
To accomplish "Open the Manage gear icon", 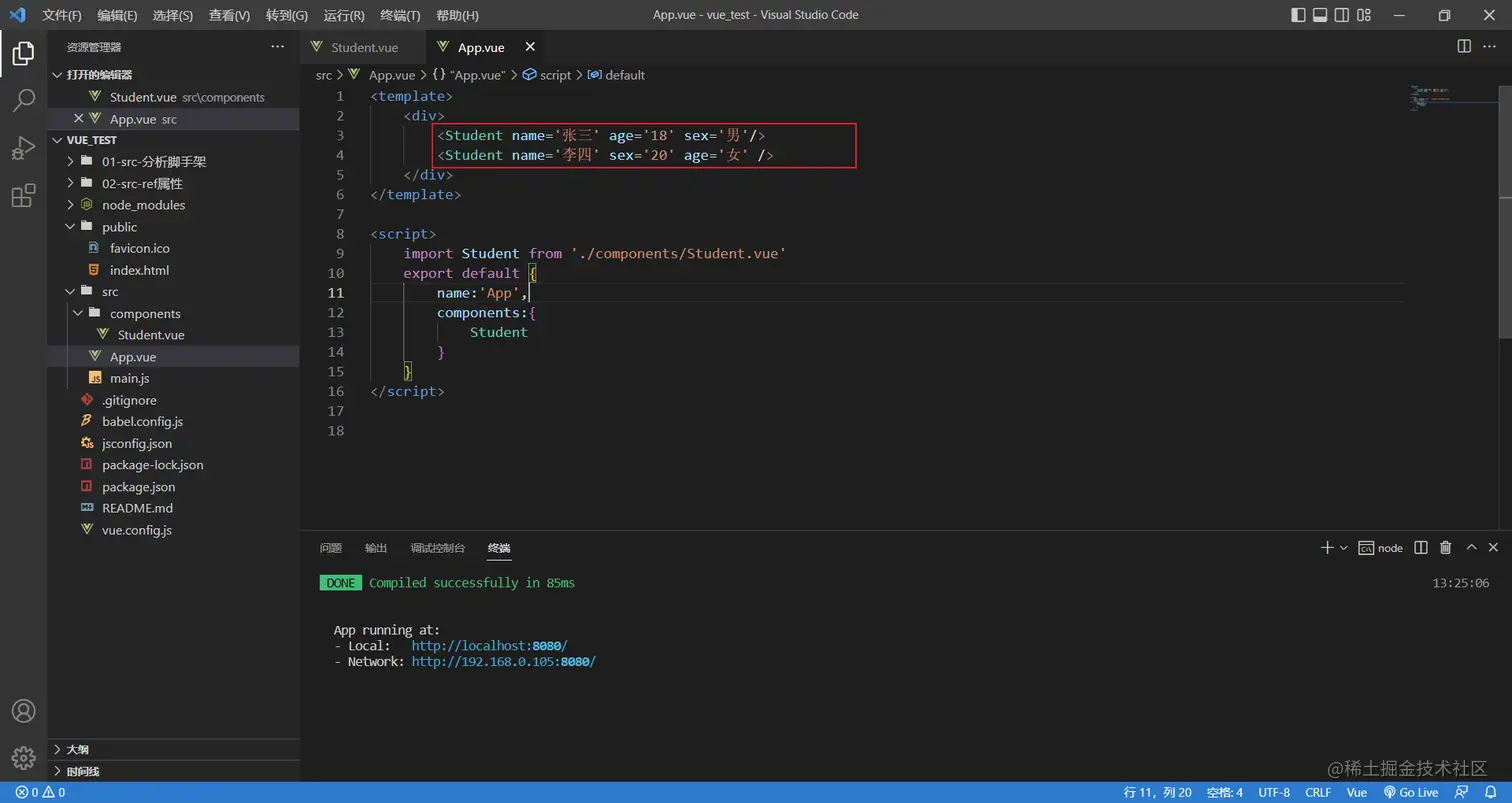I will click(x=23, y=758).
